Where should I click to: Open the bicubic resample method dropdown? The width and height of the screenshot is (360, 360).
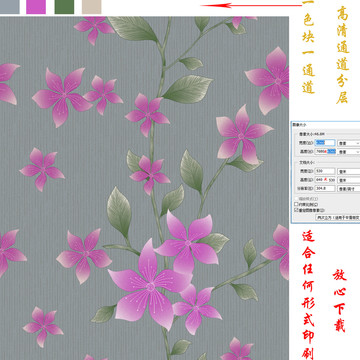(338, 218)
